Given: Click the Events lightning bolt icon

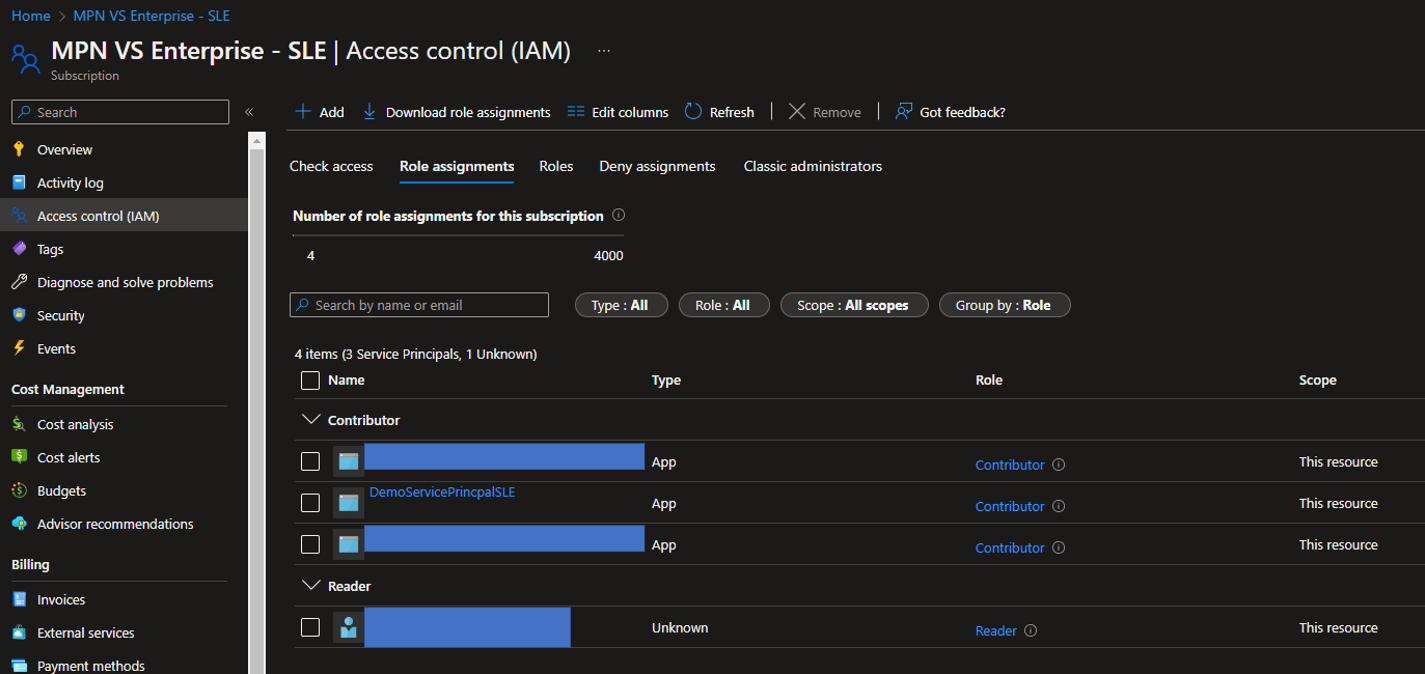Looking at the screenshot, I should coord(18,348).
